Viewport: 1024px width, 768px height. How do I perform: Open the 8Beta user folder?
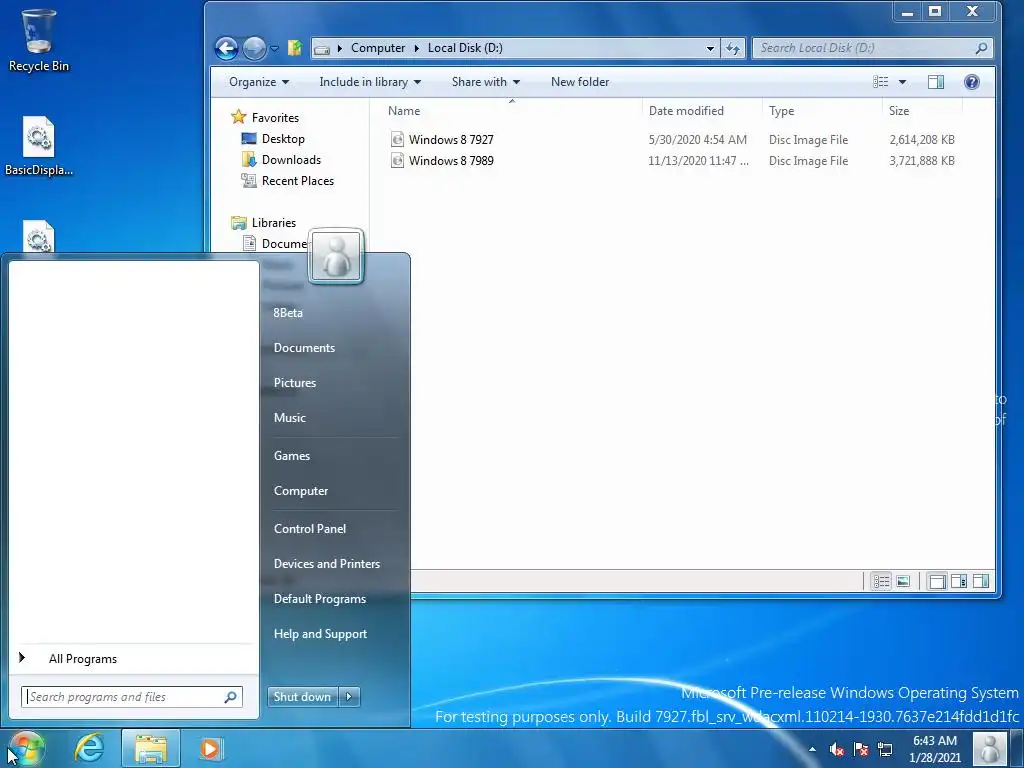[x=288, y=313]
